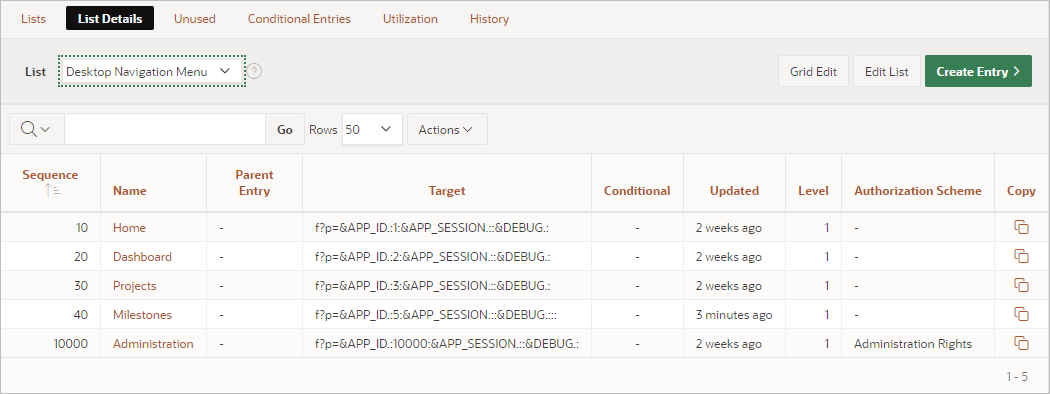Click the Parent Entry column header
This screenshot has height=394, width=1050.
(x=254, y=183)
